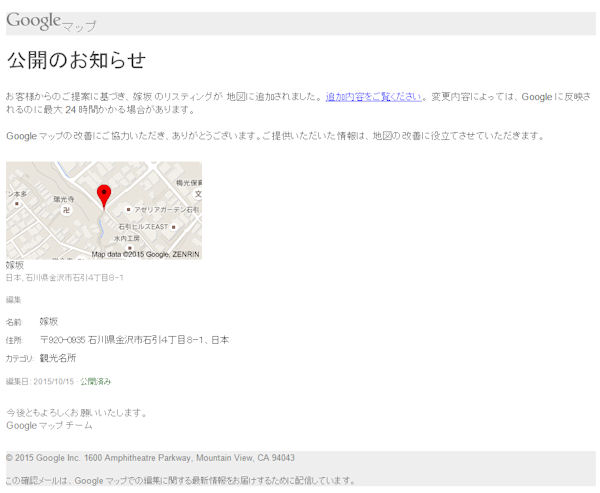Image resolution: width=600 pixels, height=493 pixels.
Task: Click the Map data ©2015 Google, ZENRIN attribution
Action: pyautogui.click(x=145, y=254)
